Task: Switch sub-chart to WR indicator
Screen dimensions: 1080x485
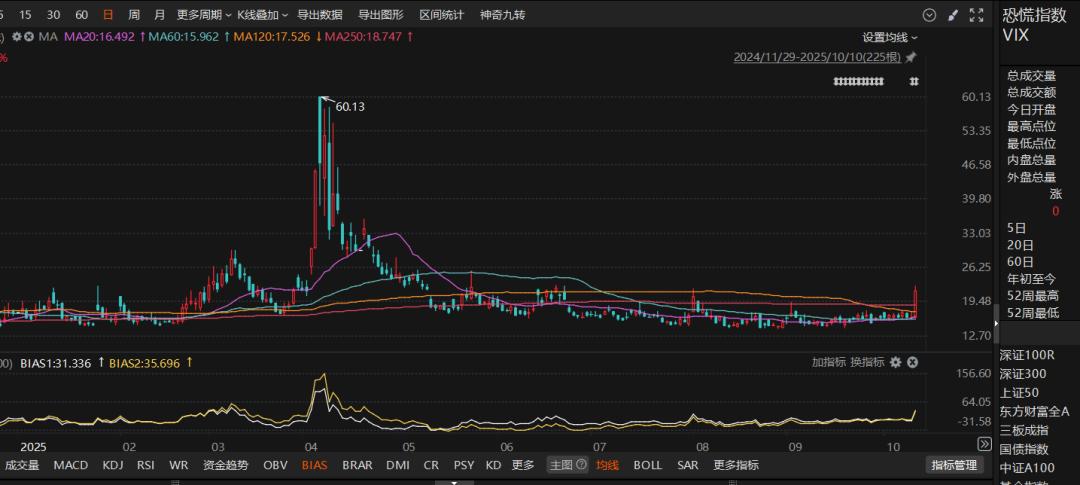Action: click(178, 465)
